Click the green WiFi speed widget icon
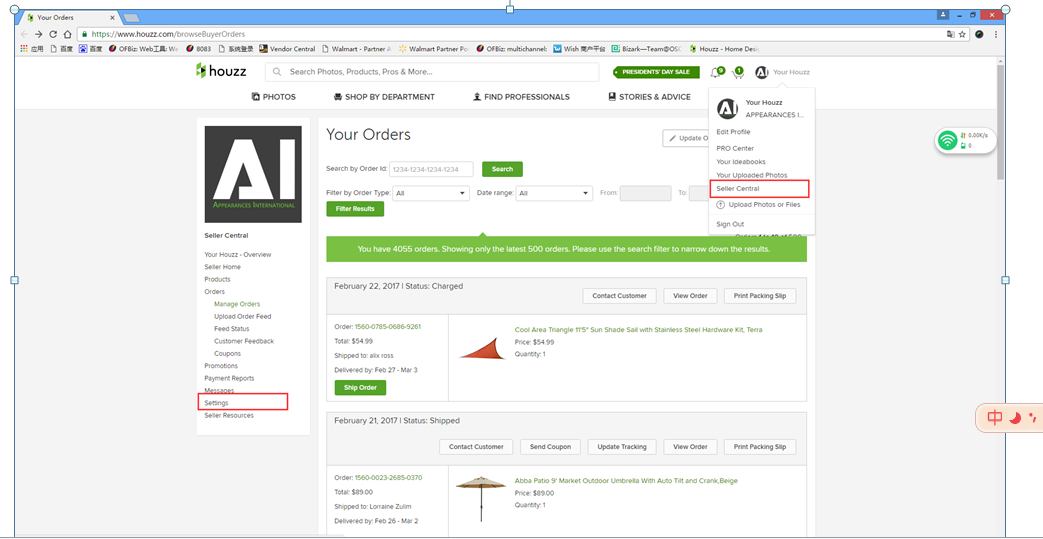 tap(947, 140)
